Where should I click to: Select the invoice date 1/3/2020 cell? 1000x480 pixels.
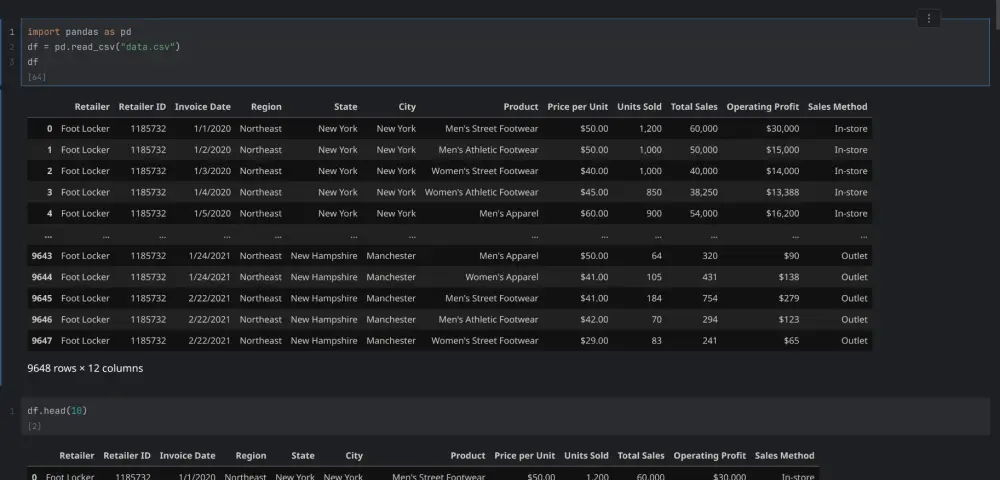(212, 171)
